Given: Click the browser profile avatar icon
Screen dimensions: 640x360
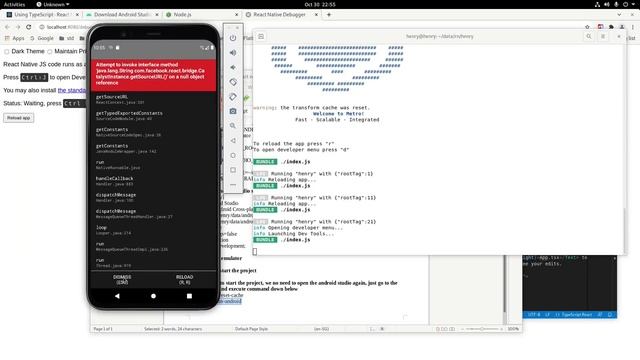Looking at the screenshot, I should 622,27.
